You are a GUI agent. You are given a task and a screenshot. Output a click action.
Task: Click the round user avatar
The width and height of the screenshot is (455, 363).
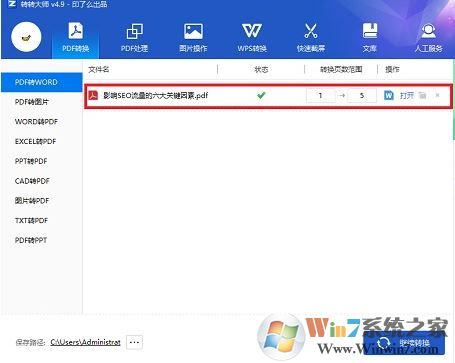click(26, 37)
